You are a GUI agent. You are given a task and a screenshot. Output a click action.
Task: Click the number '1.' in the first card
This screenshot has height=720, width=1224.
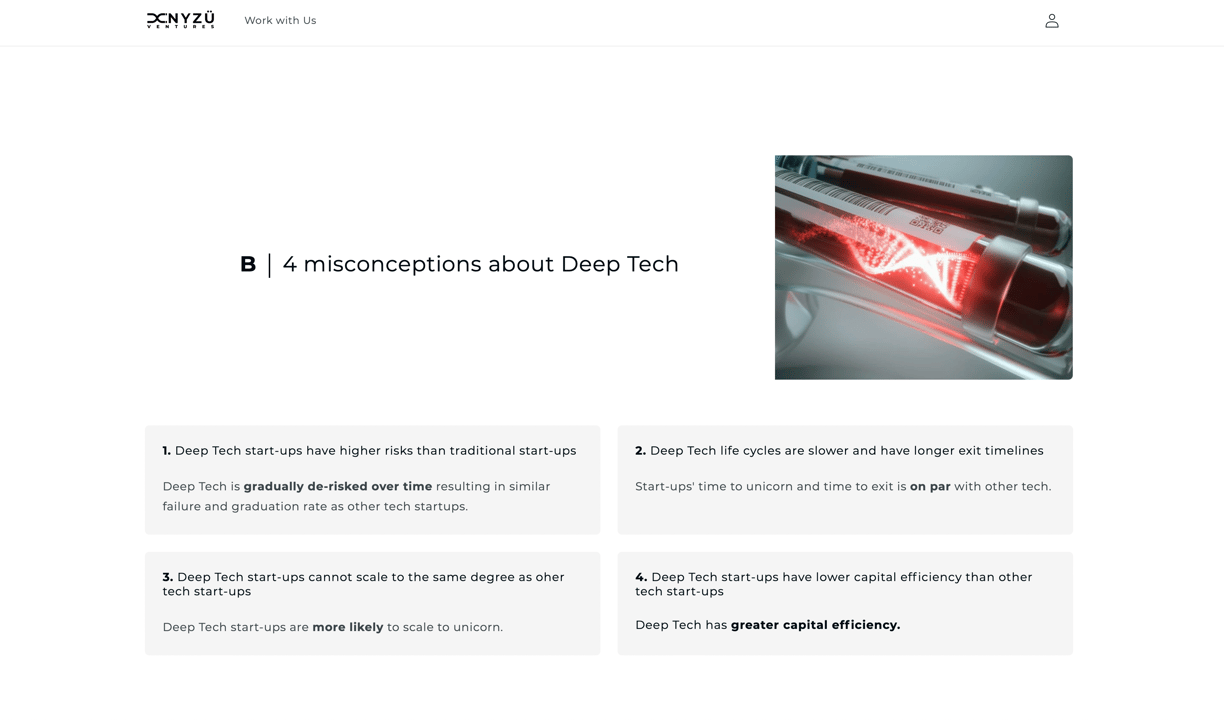pyautogui.click(x=167, y=451)
